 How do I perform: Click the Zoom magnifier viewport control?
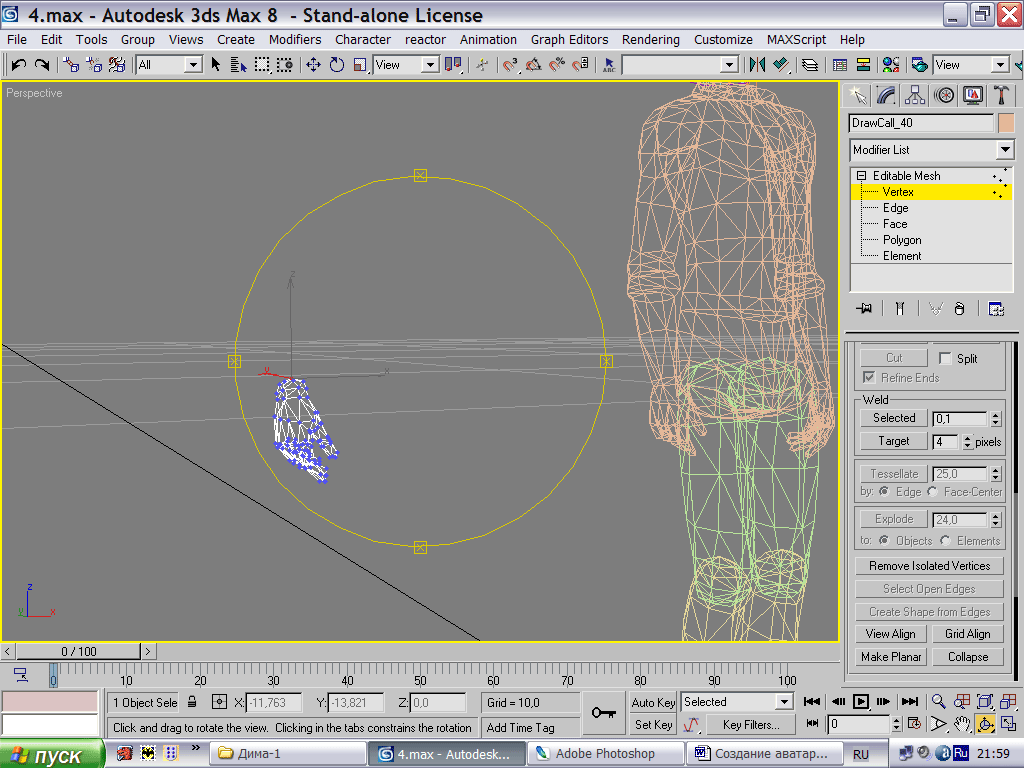(938, 701)
